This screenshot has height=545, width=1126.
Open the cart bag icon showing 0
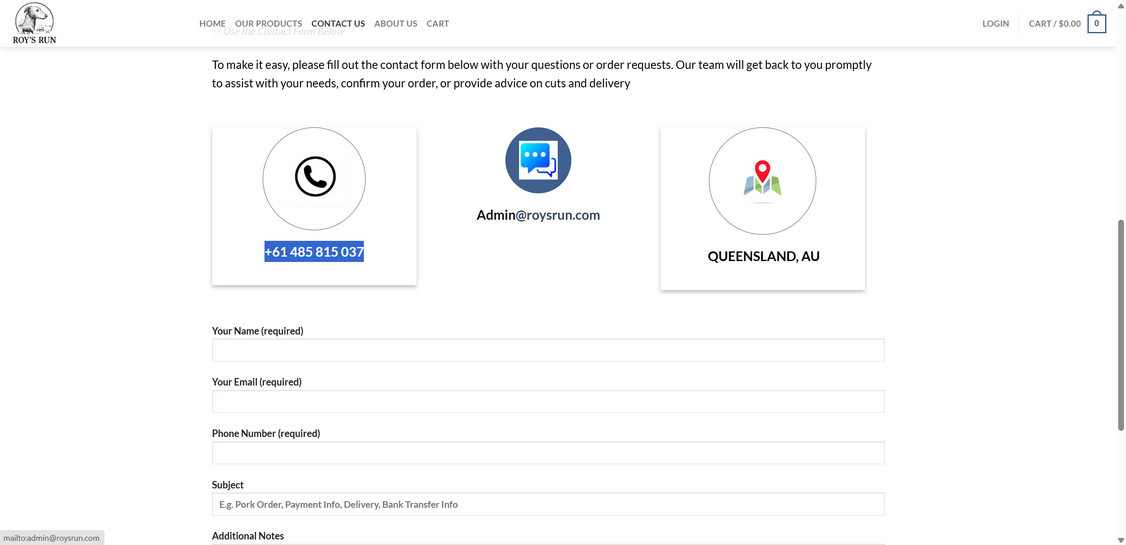tap(1097, 23)
